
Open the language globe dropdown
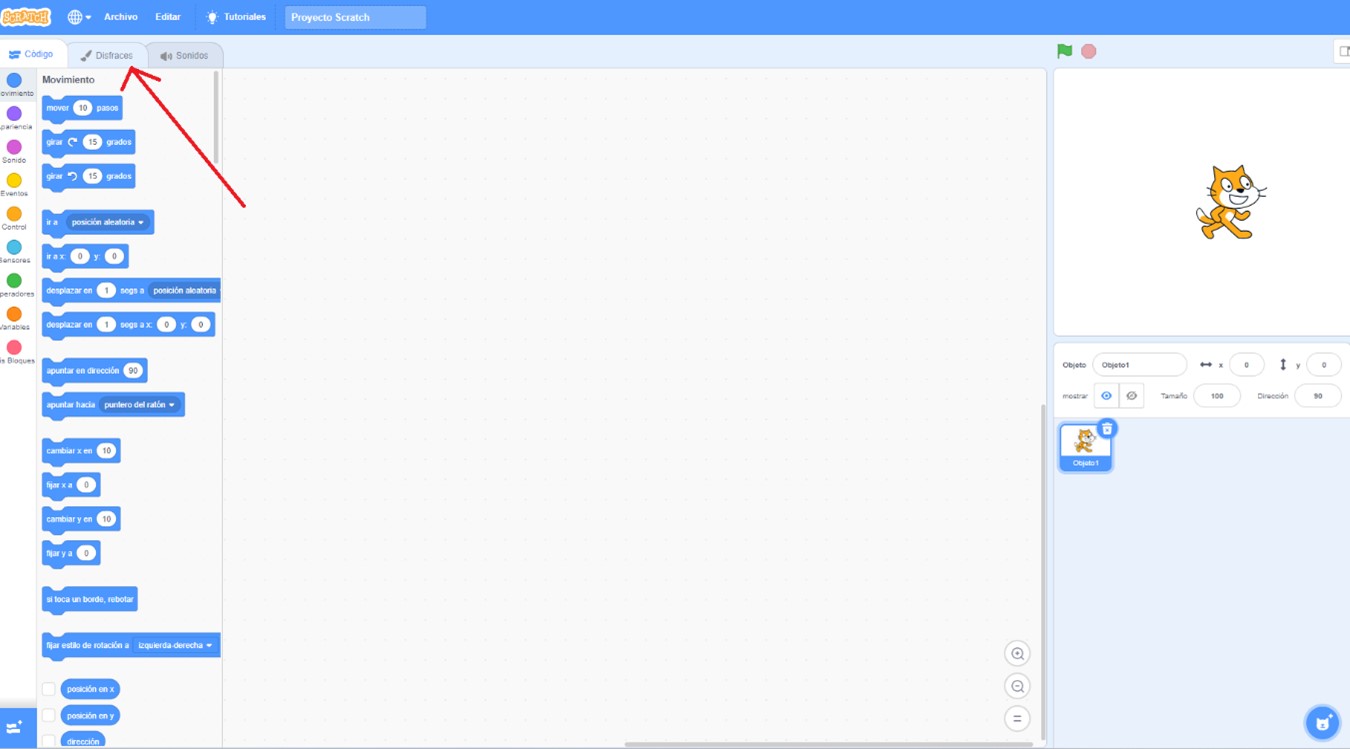(78, 17)
